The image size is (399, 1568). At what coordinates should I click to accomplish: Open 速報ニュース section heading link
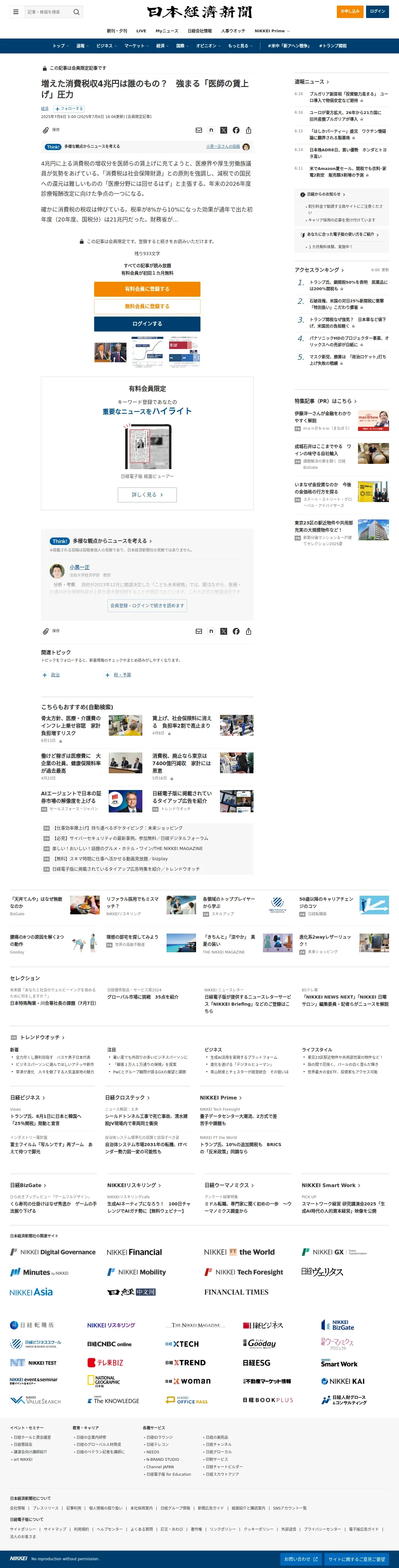click(311, 82)
